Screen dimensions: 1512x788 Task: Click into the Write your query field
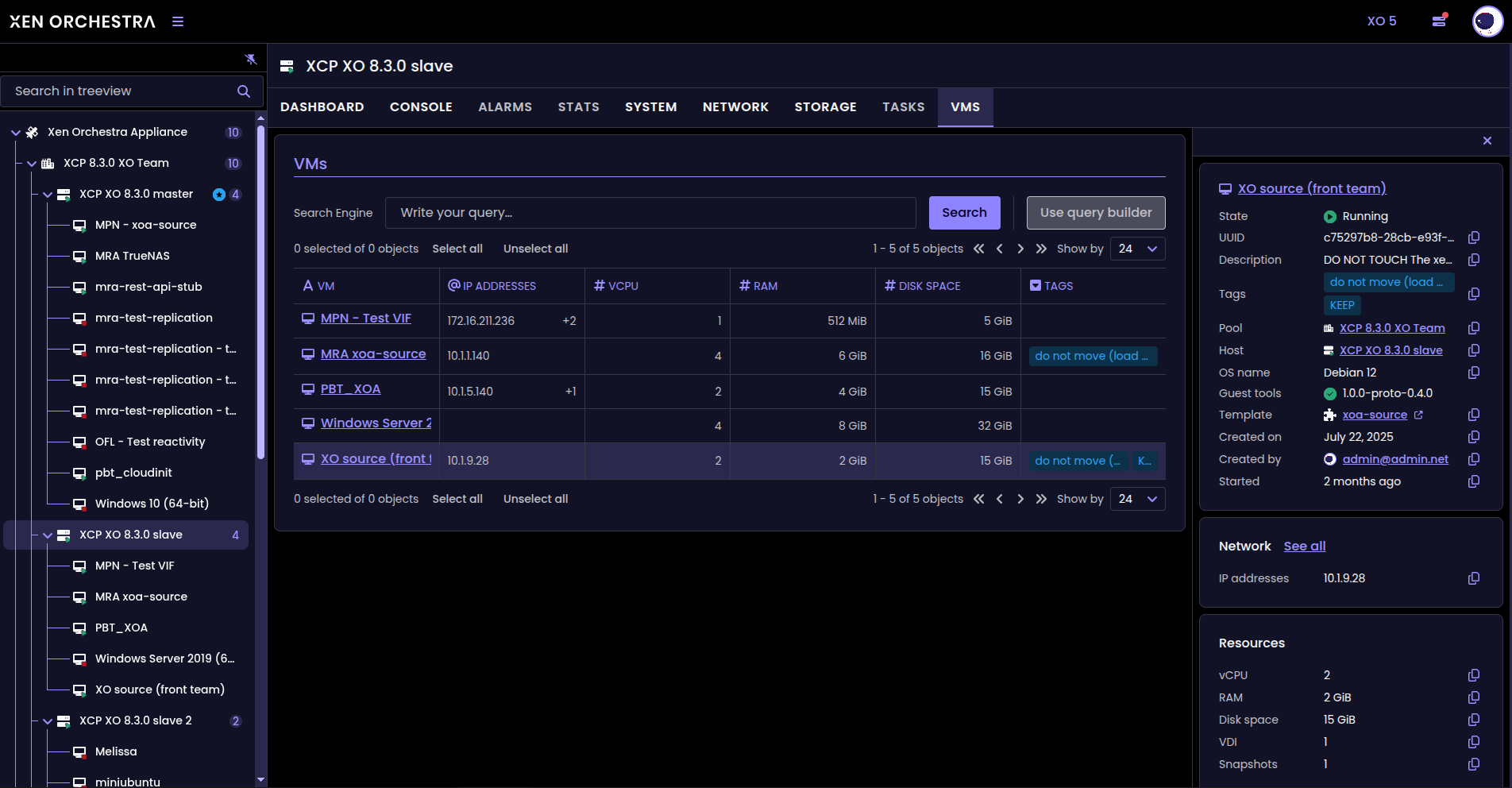[x=650, y=213]
